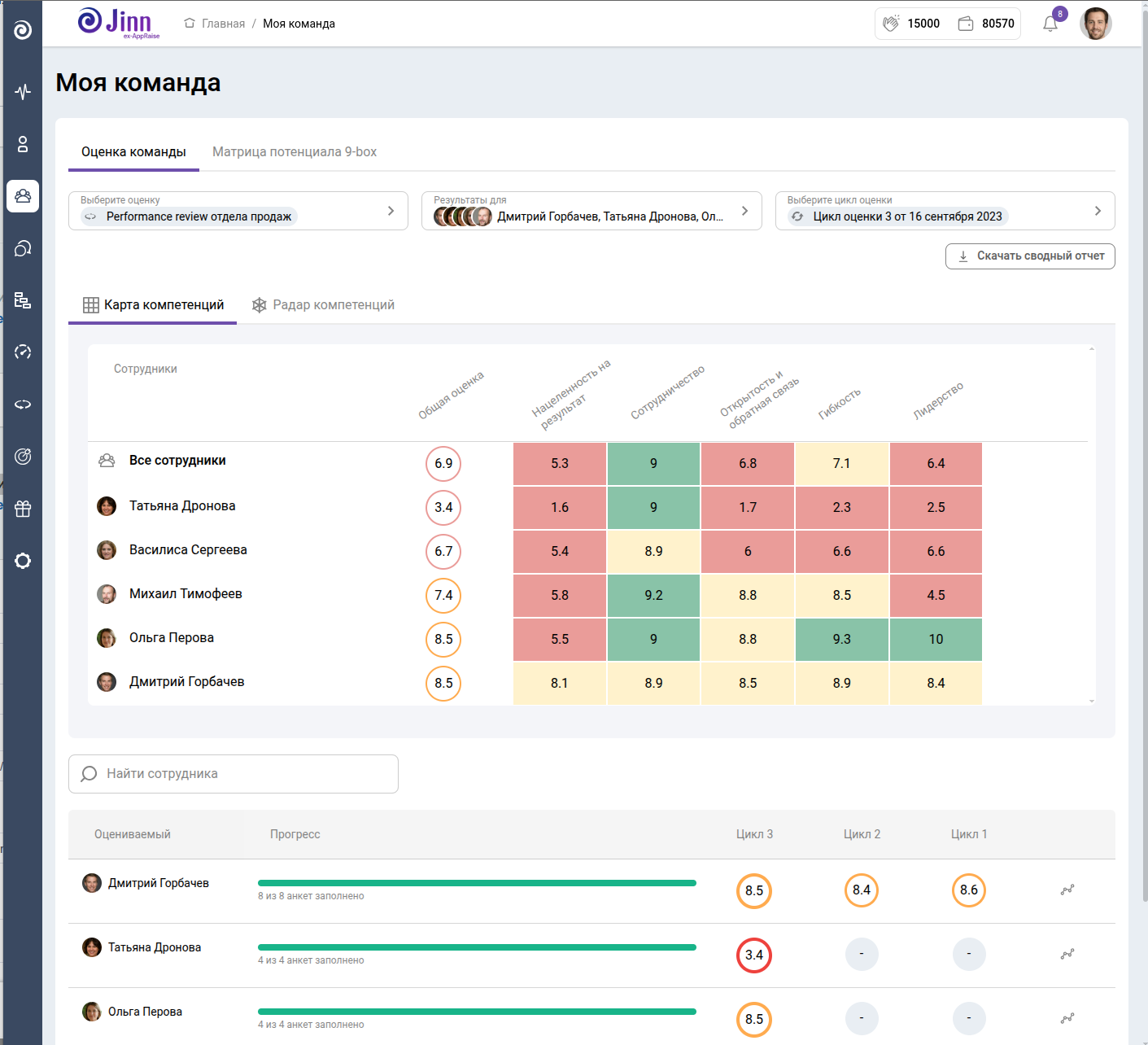
Task: Open the speedometer performance sidebar icon
Action: [x=23, y=352]
